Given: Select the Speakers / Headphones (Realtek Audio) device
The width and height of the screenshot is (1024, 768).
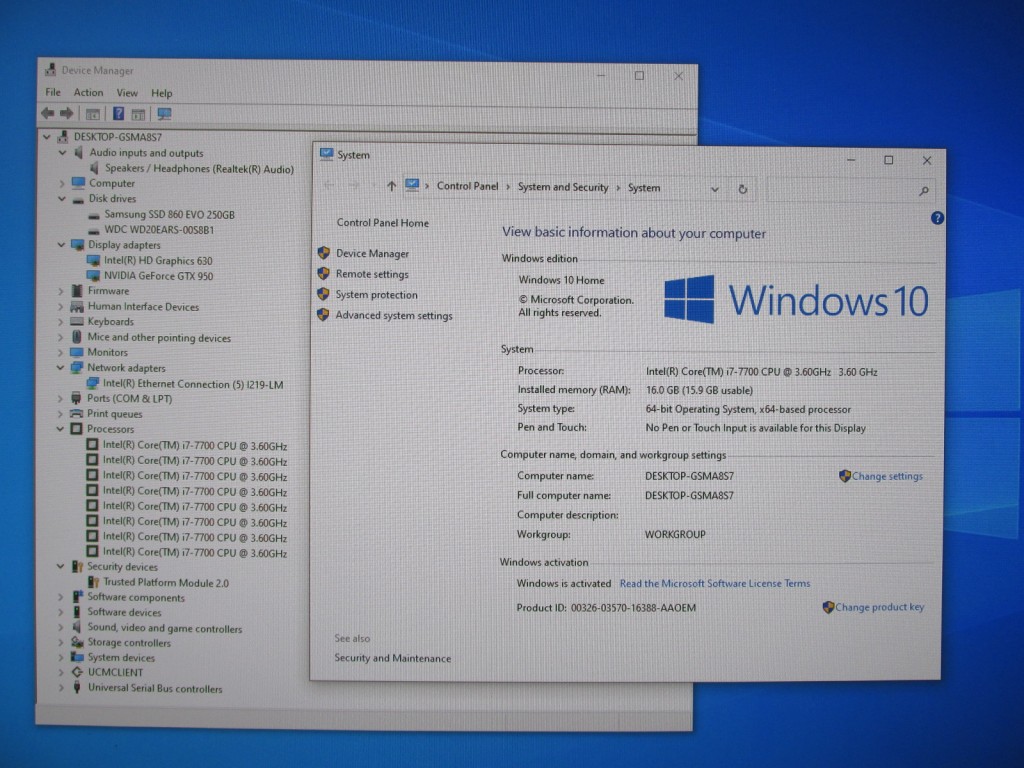Looking at the screenshot, I should click(199, 169).
